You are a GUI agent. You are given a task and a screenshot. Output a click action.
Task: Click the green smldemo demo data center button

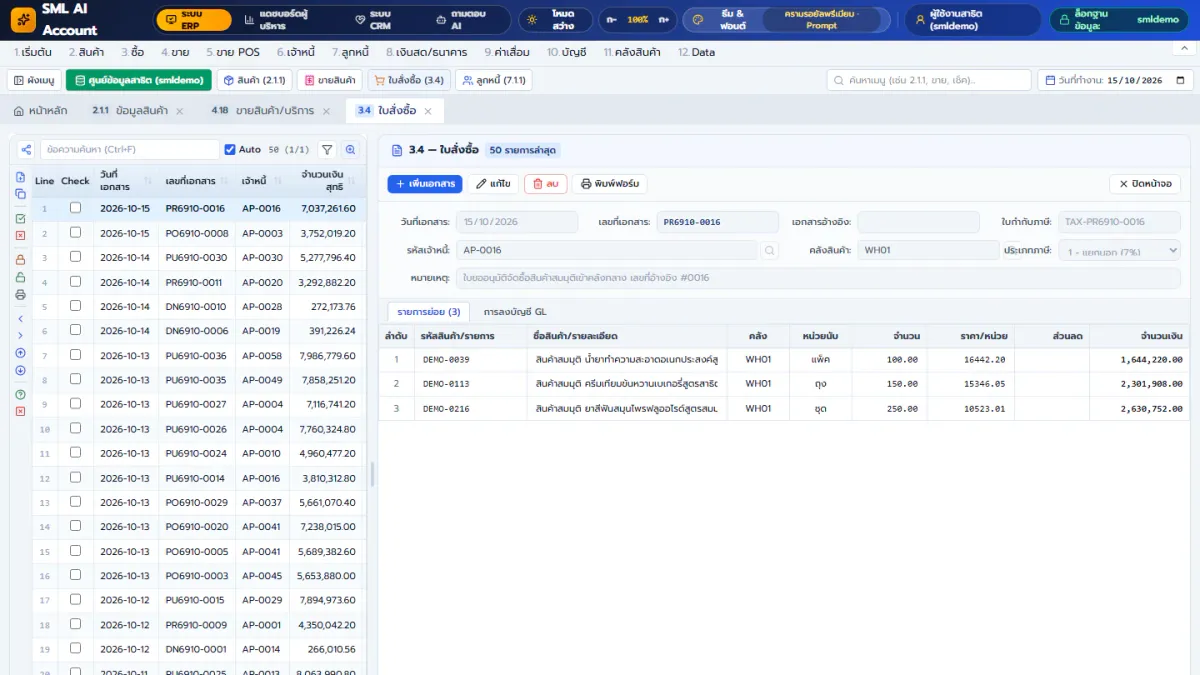[x=139, y=80]
